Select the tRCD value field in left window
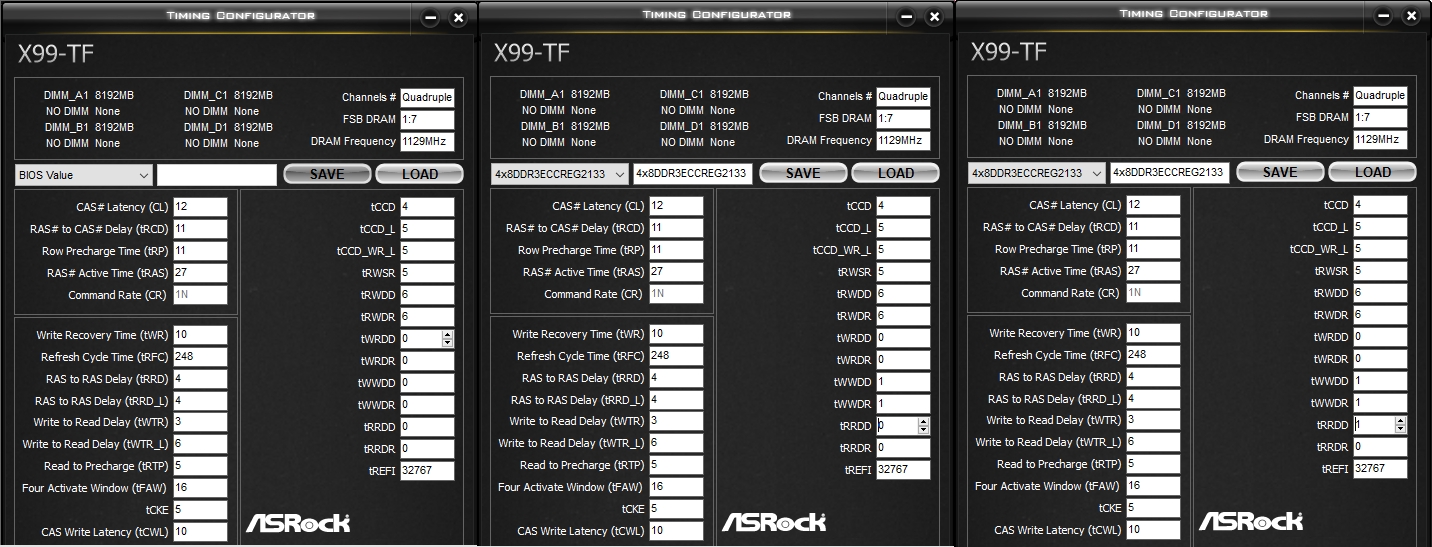The height and width of the screenshot is (547, 1432). click(200, 229)
